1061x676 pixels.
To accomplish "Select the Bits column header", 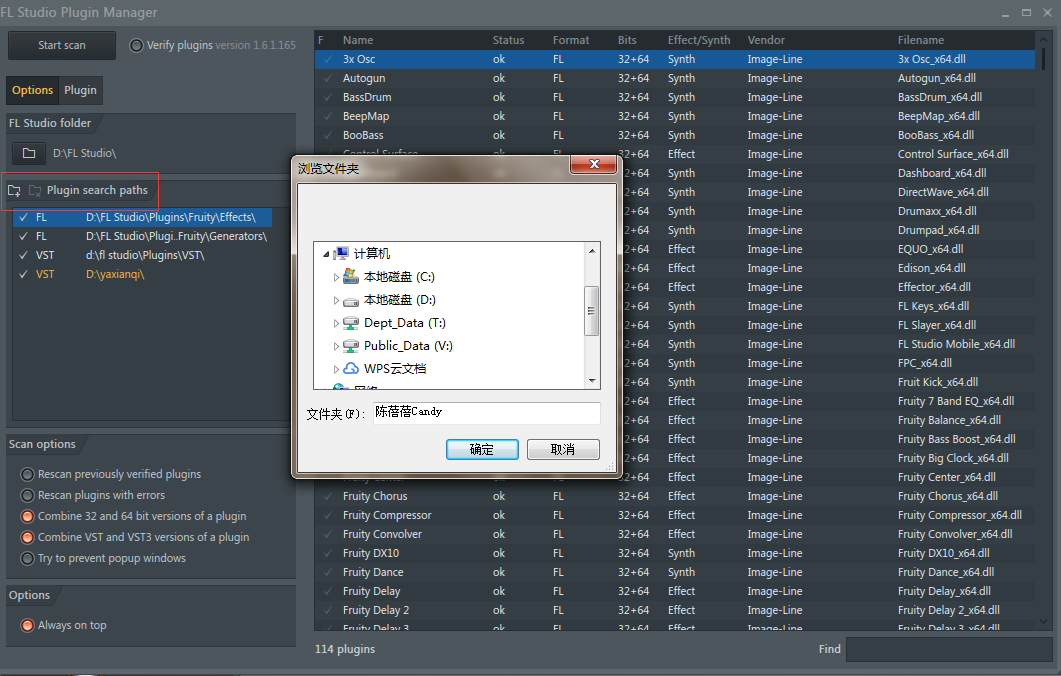I will click(627, 40).
